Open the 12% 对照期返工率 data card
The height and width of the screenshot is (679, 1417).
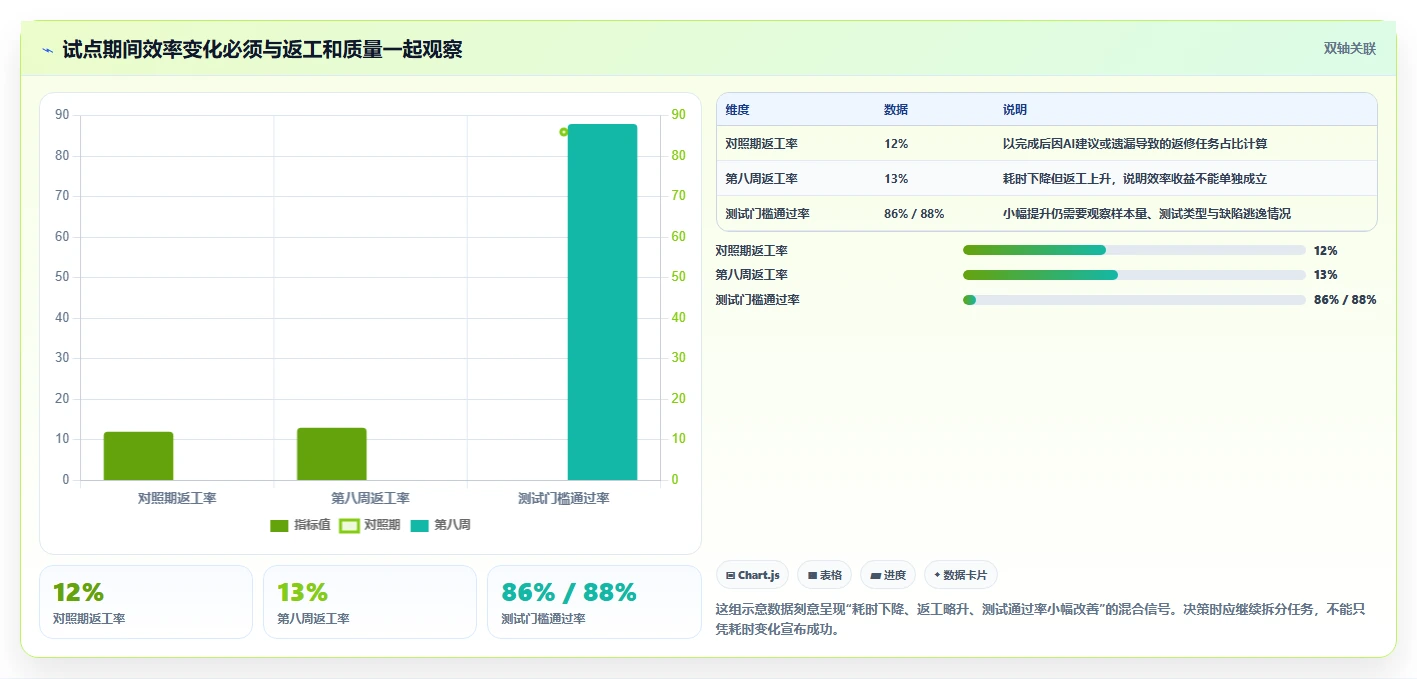[146, 602]
